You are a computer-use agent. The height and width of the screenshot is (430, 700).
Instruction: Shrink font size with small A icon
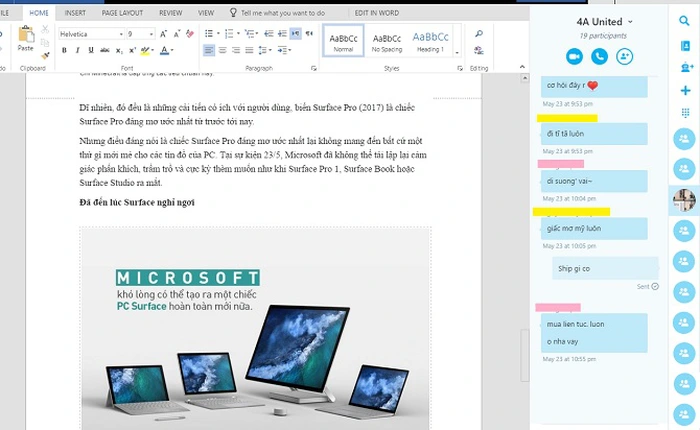(177, 34)
